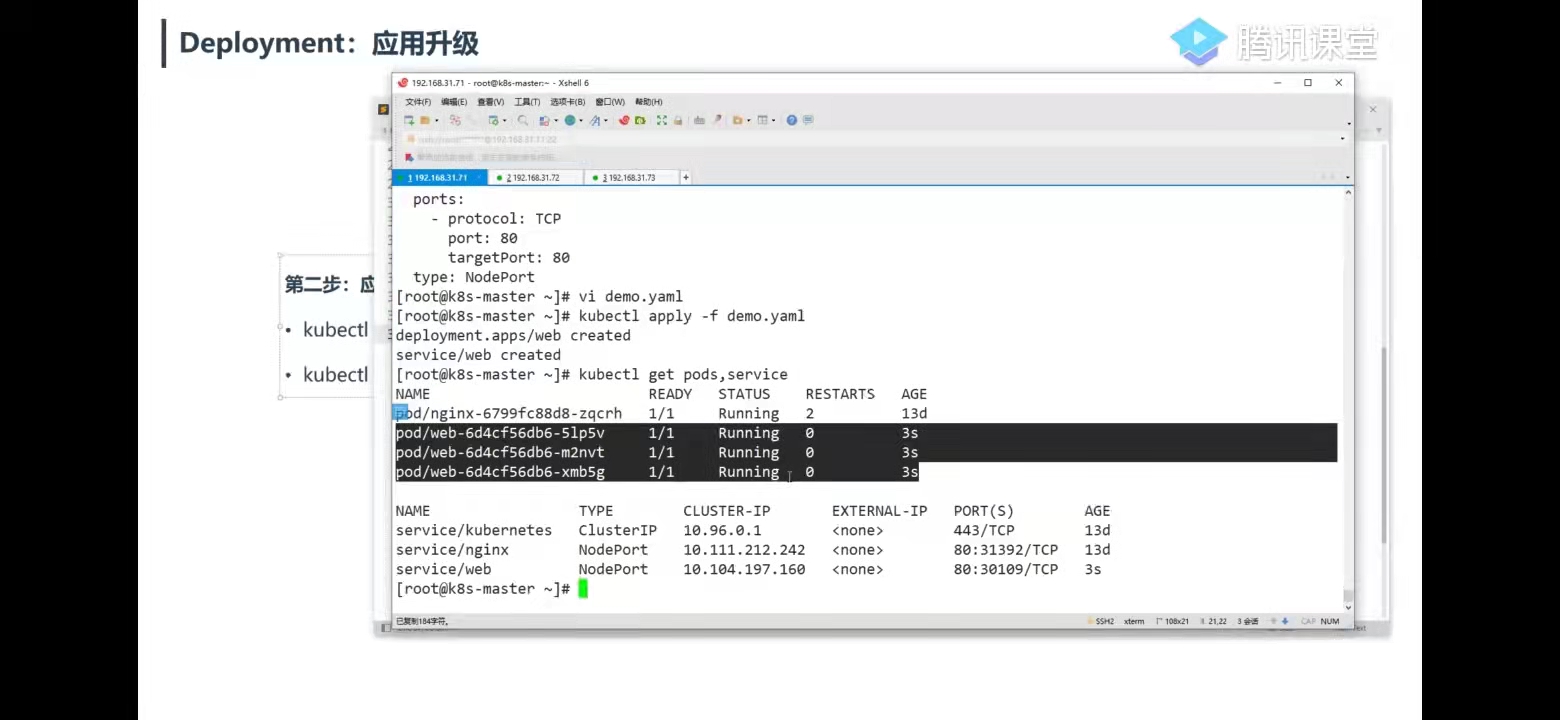
Task: Open the 选项卡(B) menu
Action: coord(568,102)
